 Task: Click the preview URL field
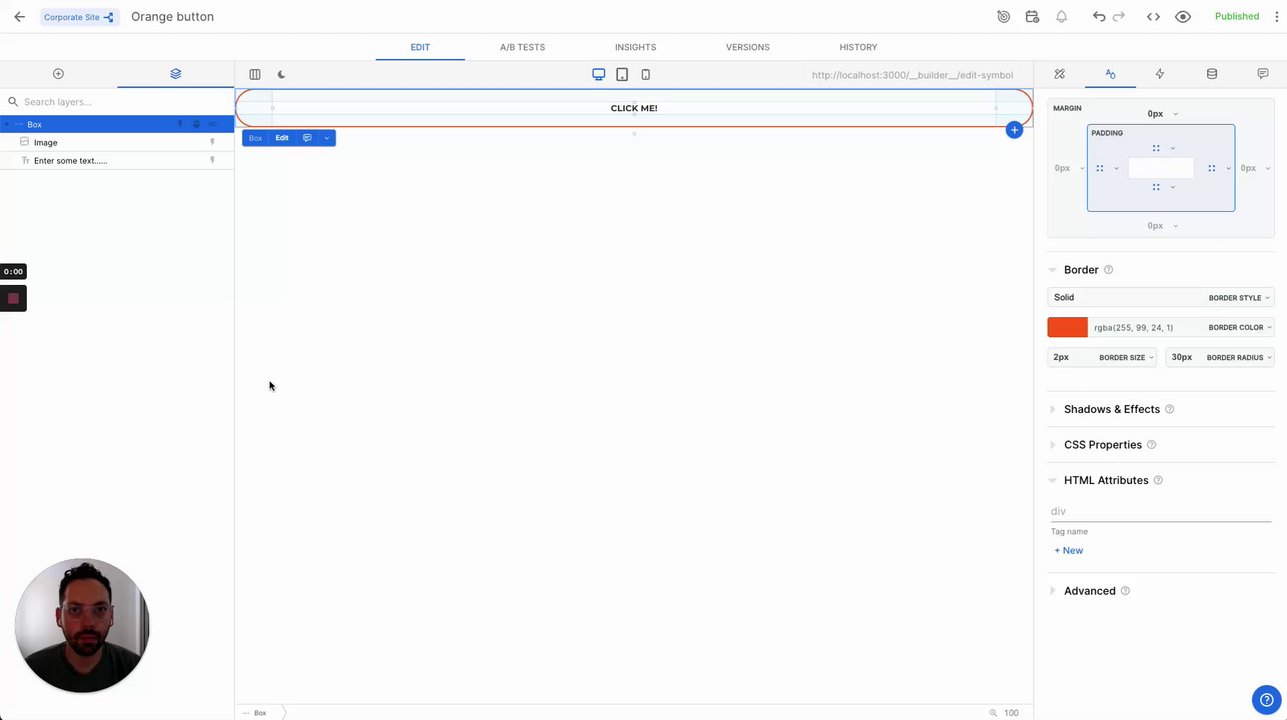point(912,75)
